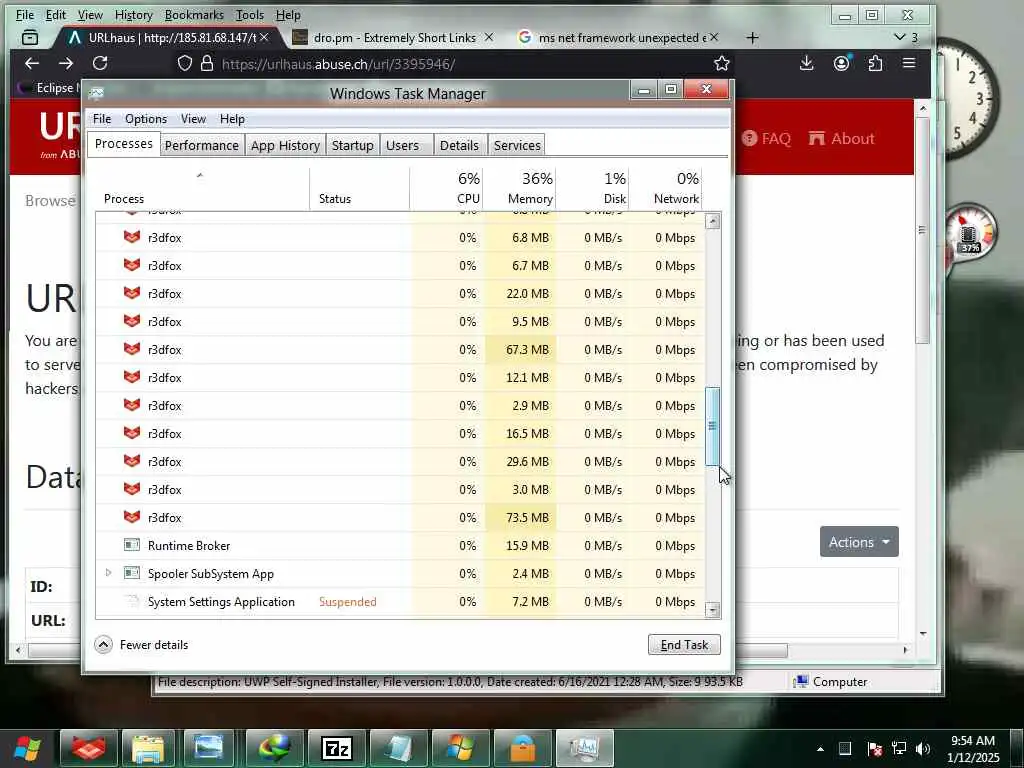Image resolution: width=1024 pixels, height=768 pixels.
Task: Sort by the Disk column header
Action: click(592, 189)
